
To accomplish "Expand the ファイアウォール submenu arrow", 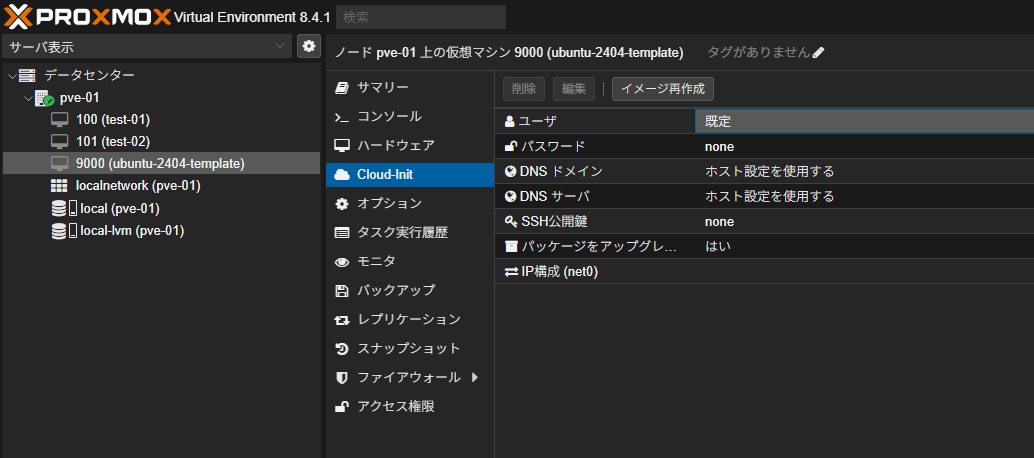I will pos(474,378).
